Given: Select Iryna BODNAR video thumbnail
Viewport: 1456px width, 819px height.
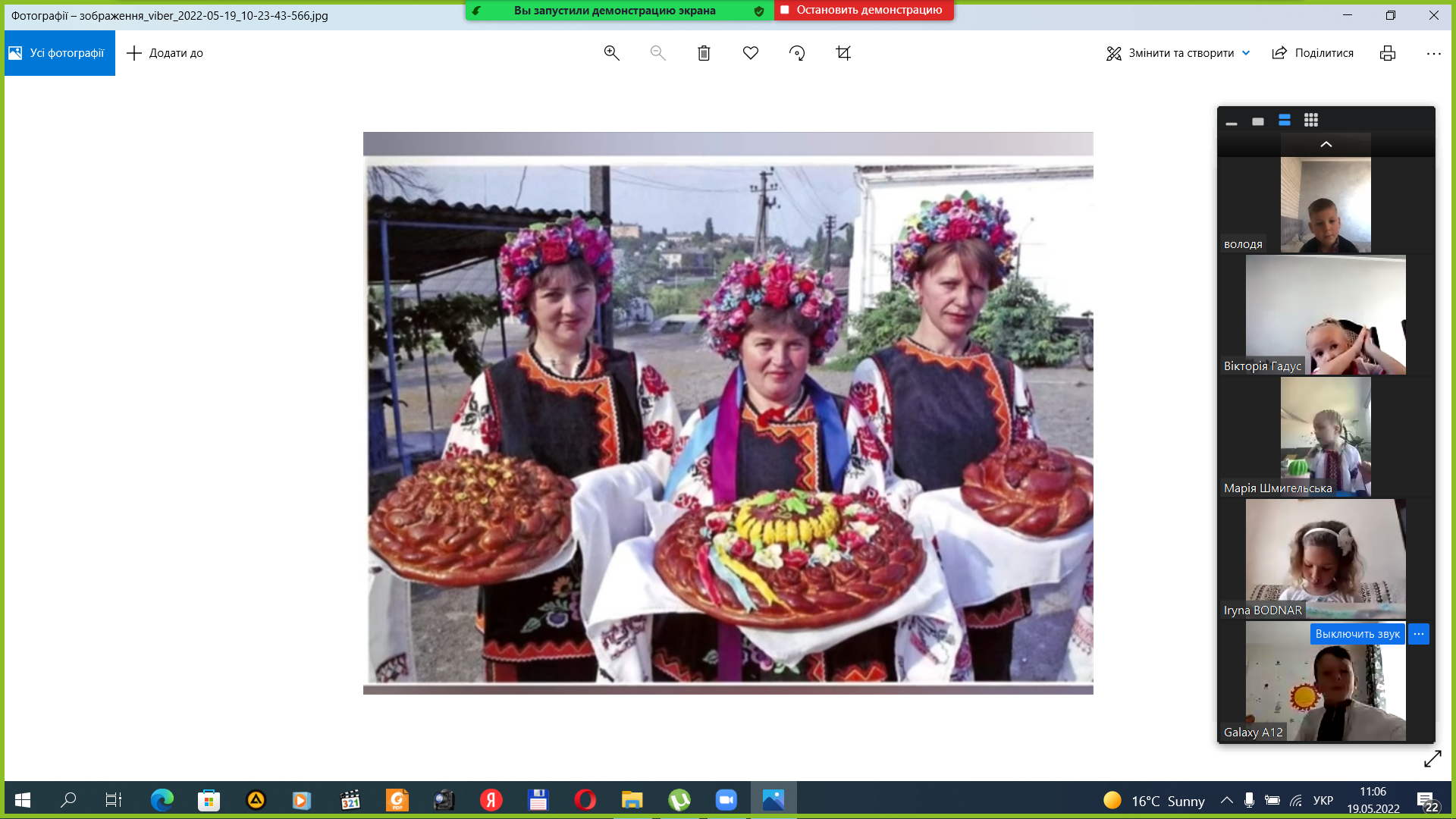Looking at the screenshot, I should (1326, 559).
